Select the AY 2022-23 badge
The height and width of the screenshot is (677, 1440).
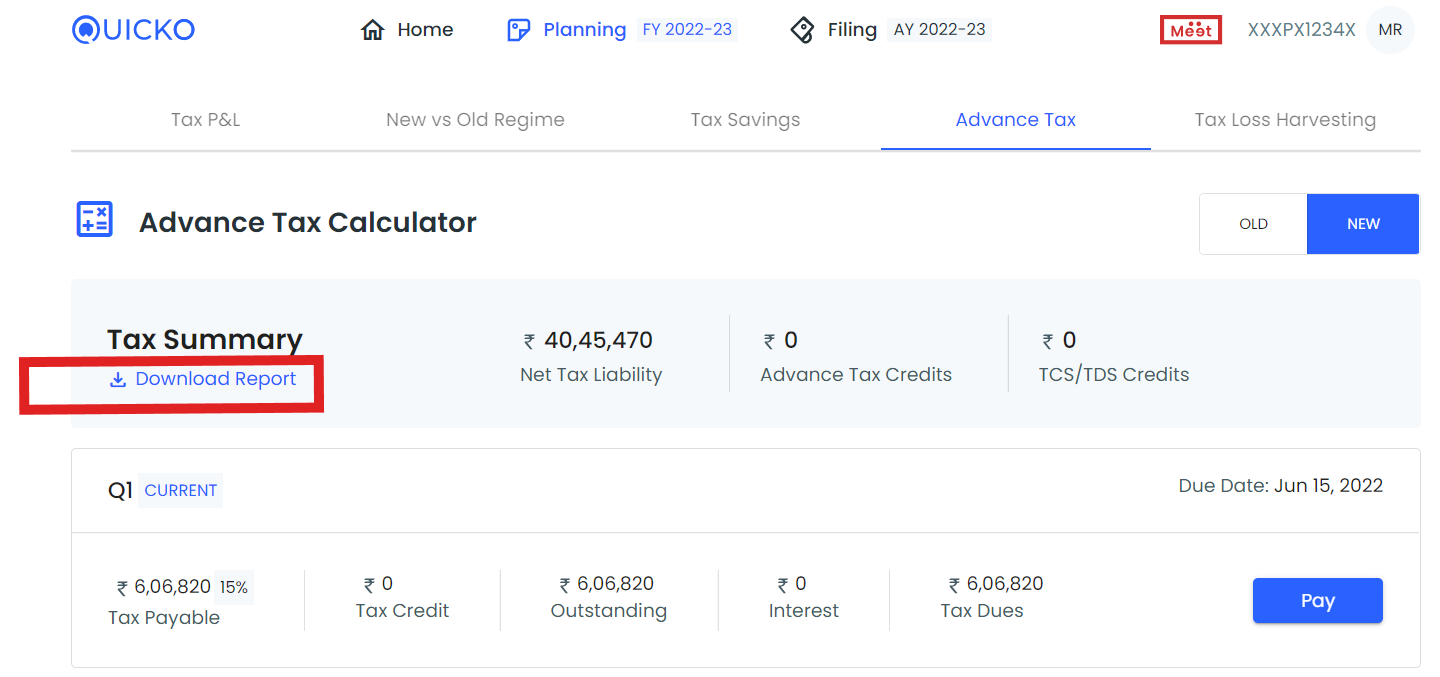point(939,30)
